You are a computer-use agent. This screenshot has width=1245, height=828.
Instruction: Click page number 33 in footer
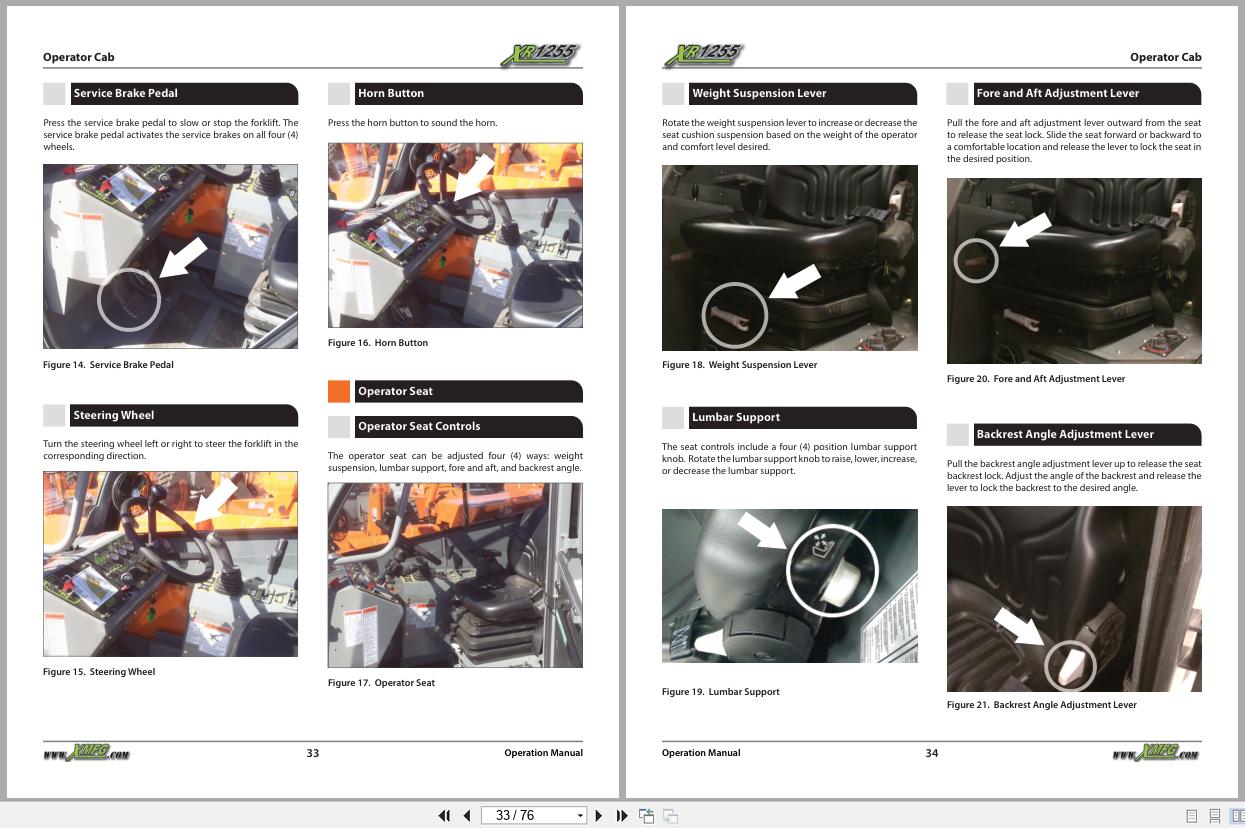pos(313,753)
